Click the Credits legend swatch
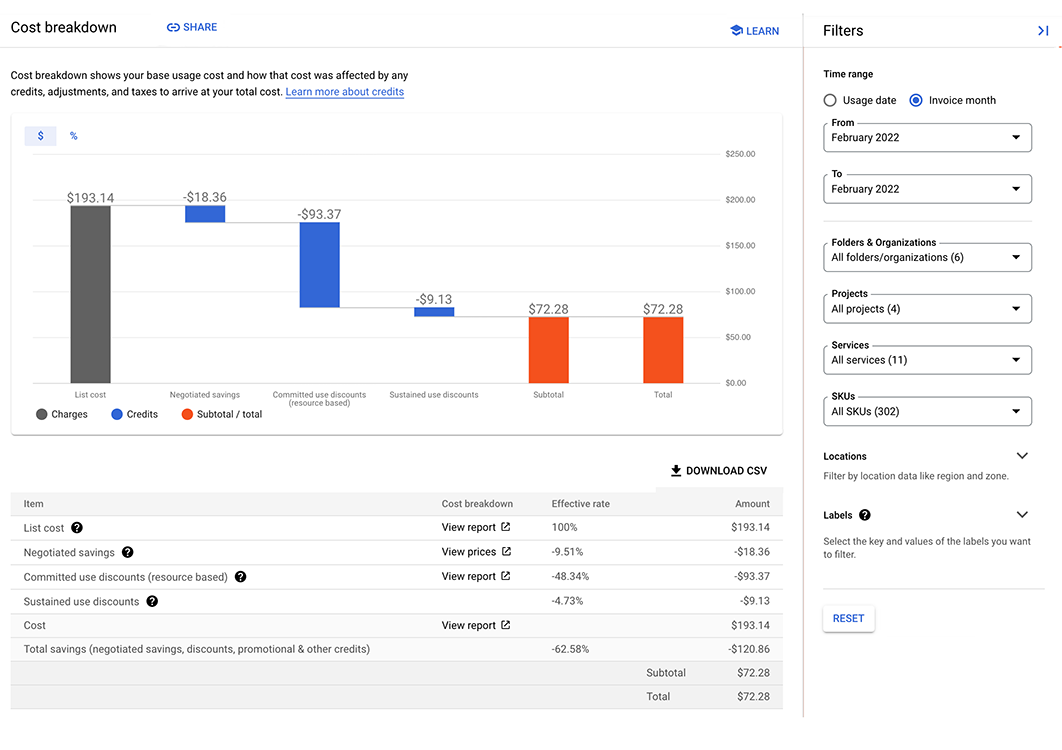 pos(117,414)
